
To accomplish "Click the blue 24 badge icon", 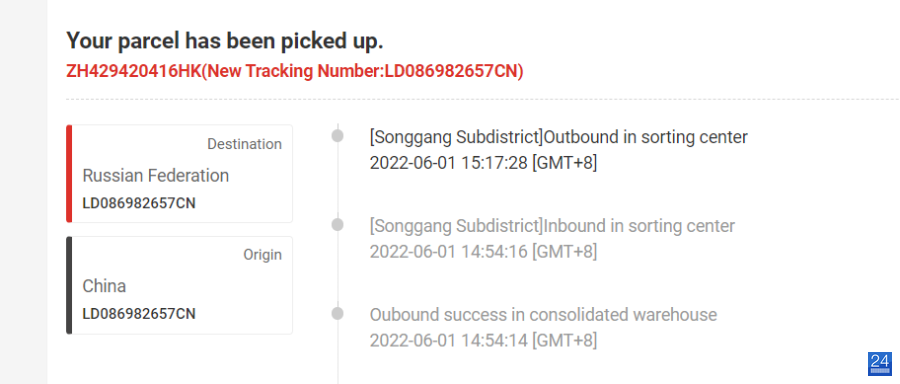I will pyautogui.click(x=880, y=364).
